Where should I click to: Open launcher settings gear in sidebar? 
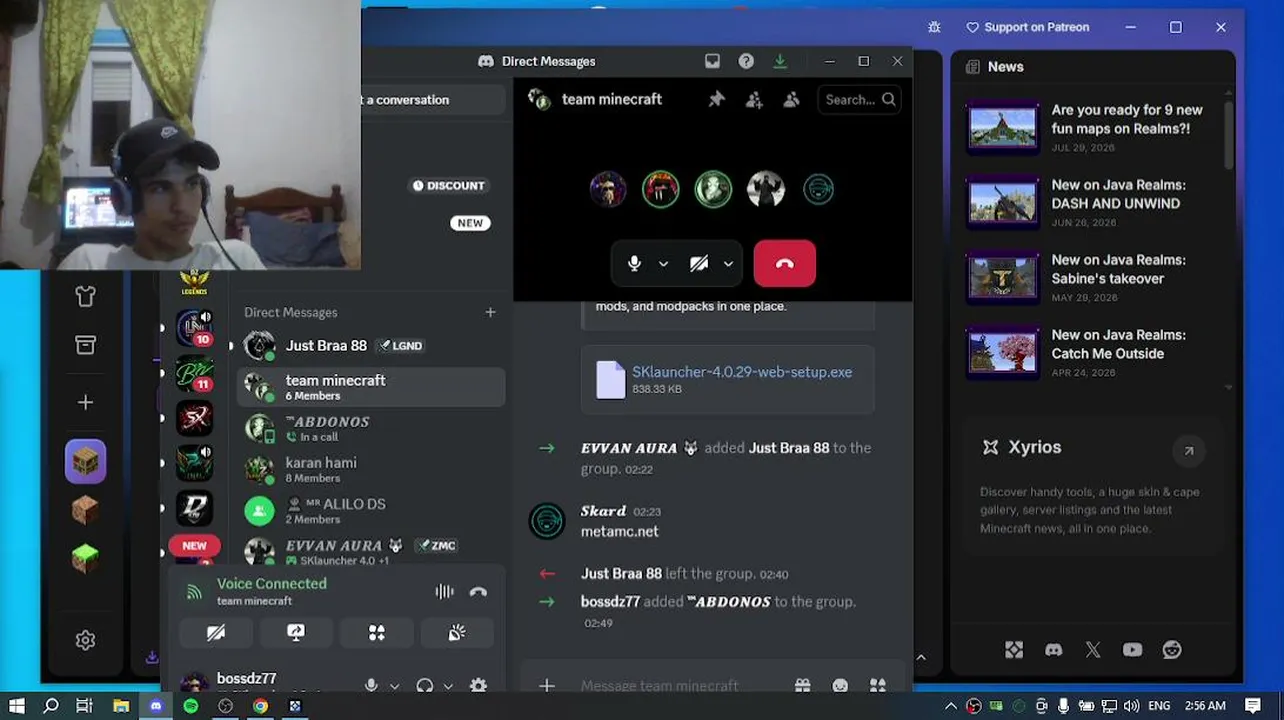click(x=85, y=640)
